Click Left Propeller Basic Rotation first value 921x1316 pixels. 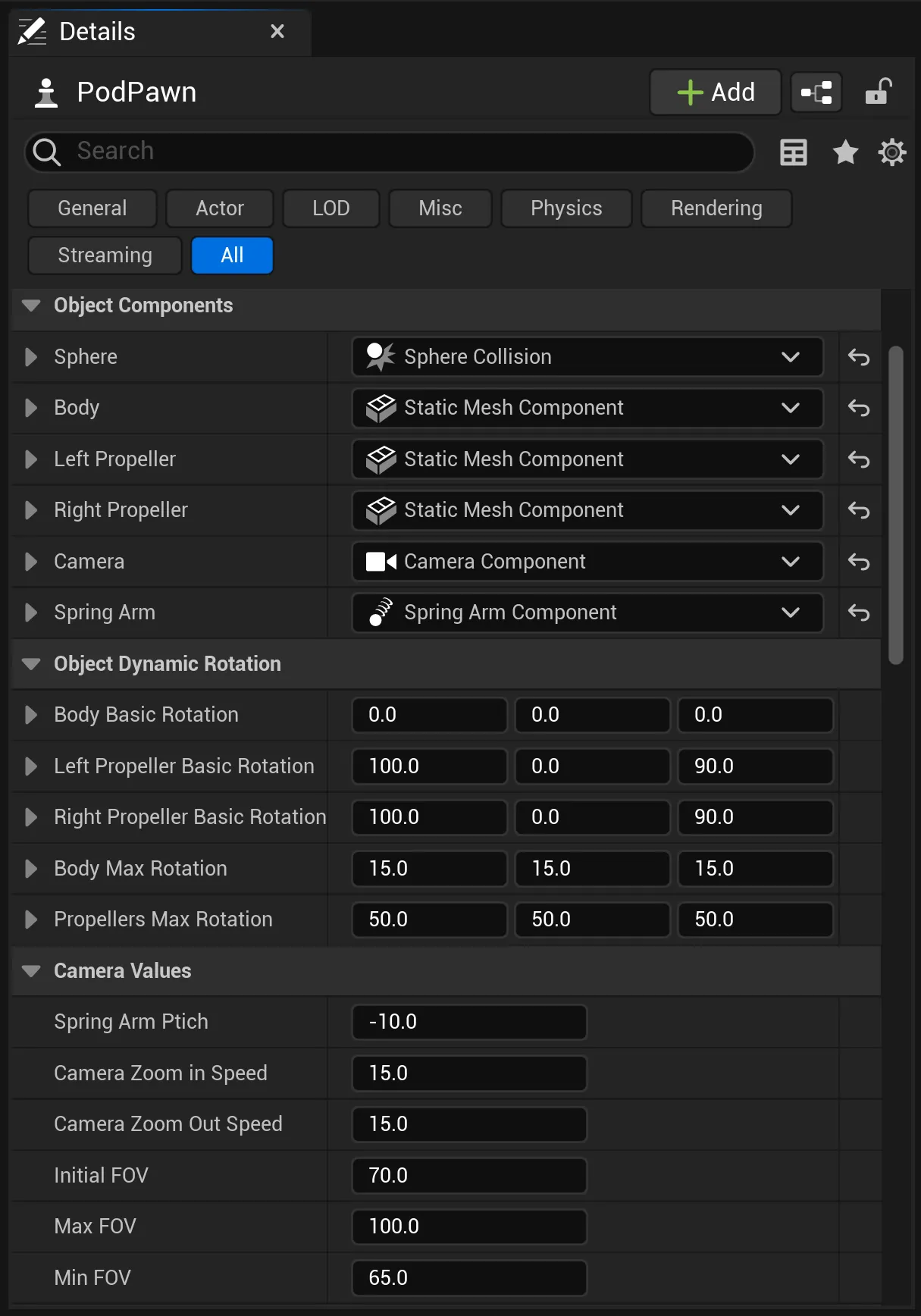(x=430, y=766)
